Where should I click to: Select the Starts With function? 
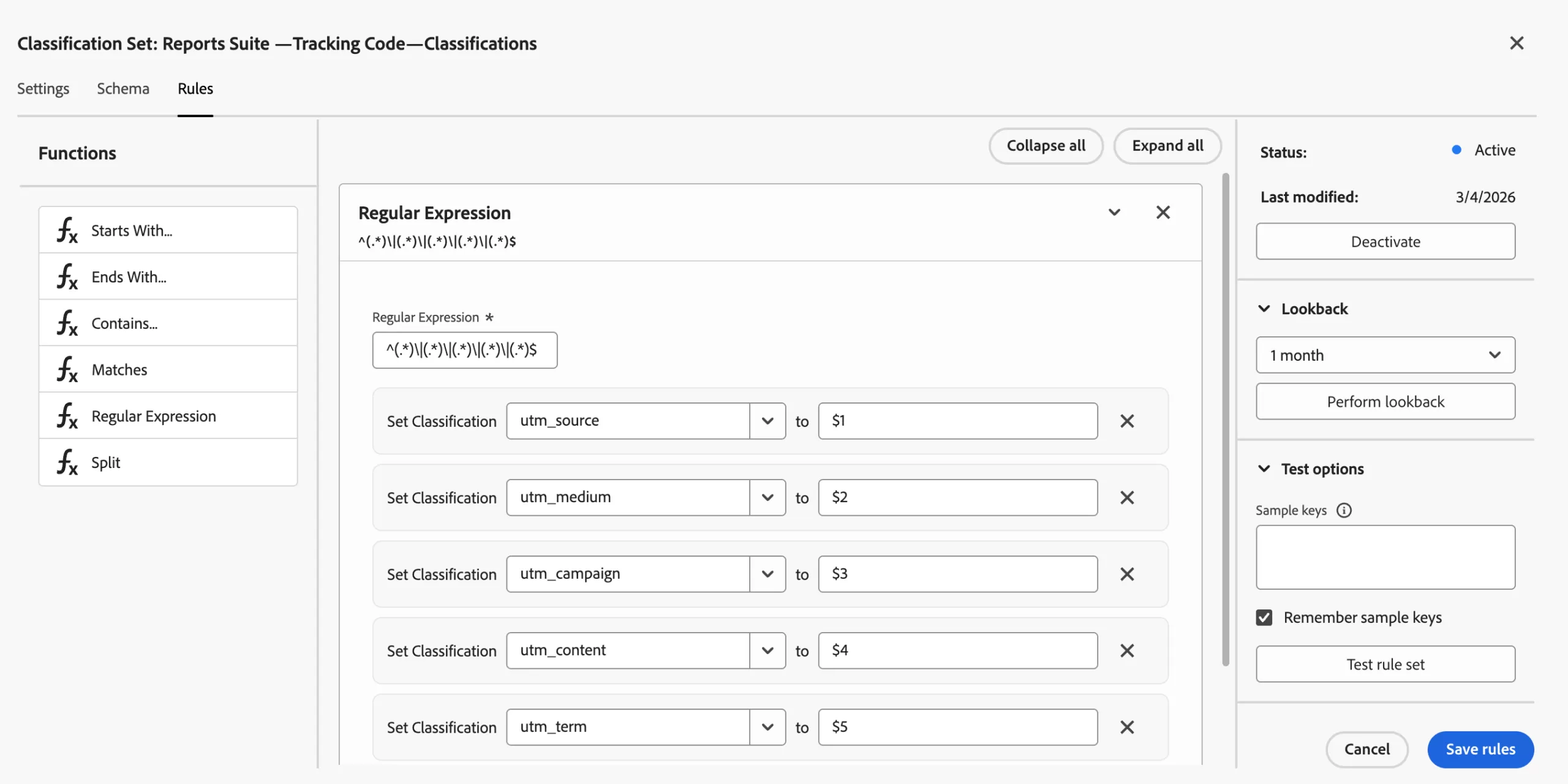(x=131, y=230)
